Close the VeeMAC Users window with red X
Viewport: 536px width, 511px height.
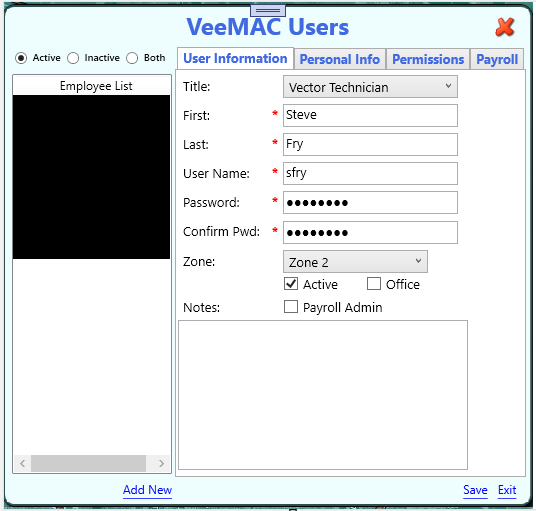tap(505, 27)
